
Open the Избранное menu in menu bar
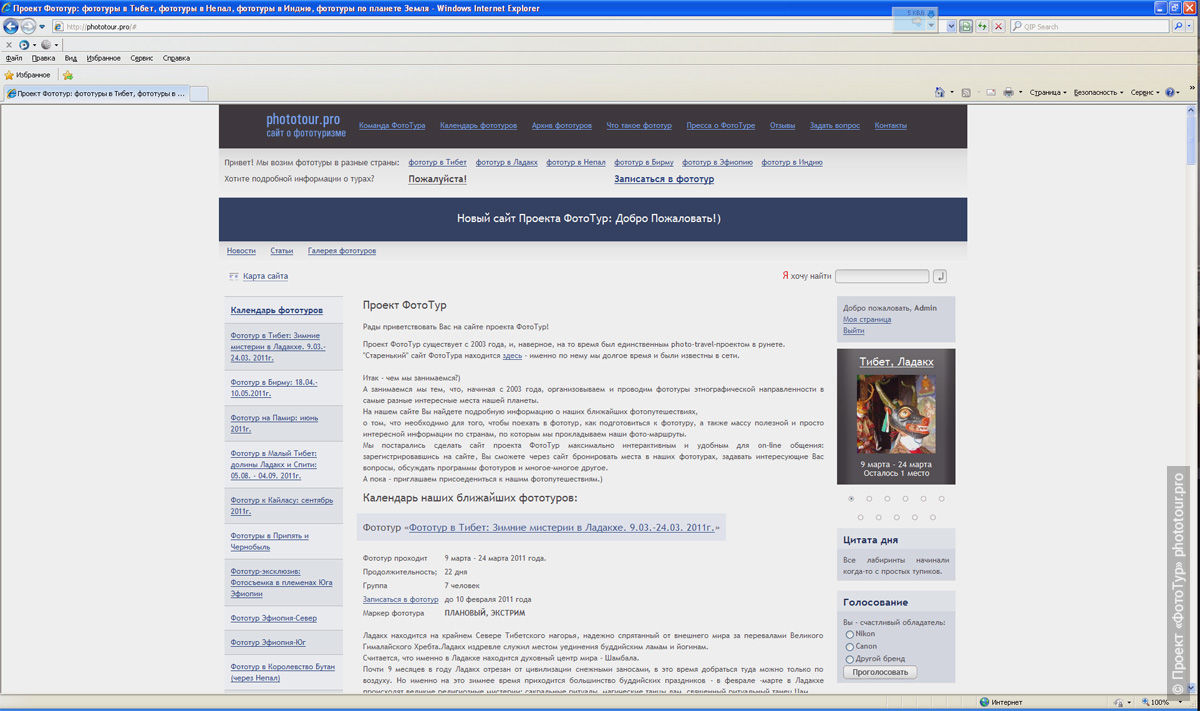point(103,58)
